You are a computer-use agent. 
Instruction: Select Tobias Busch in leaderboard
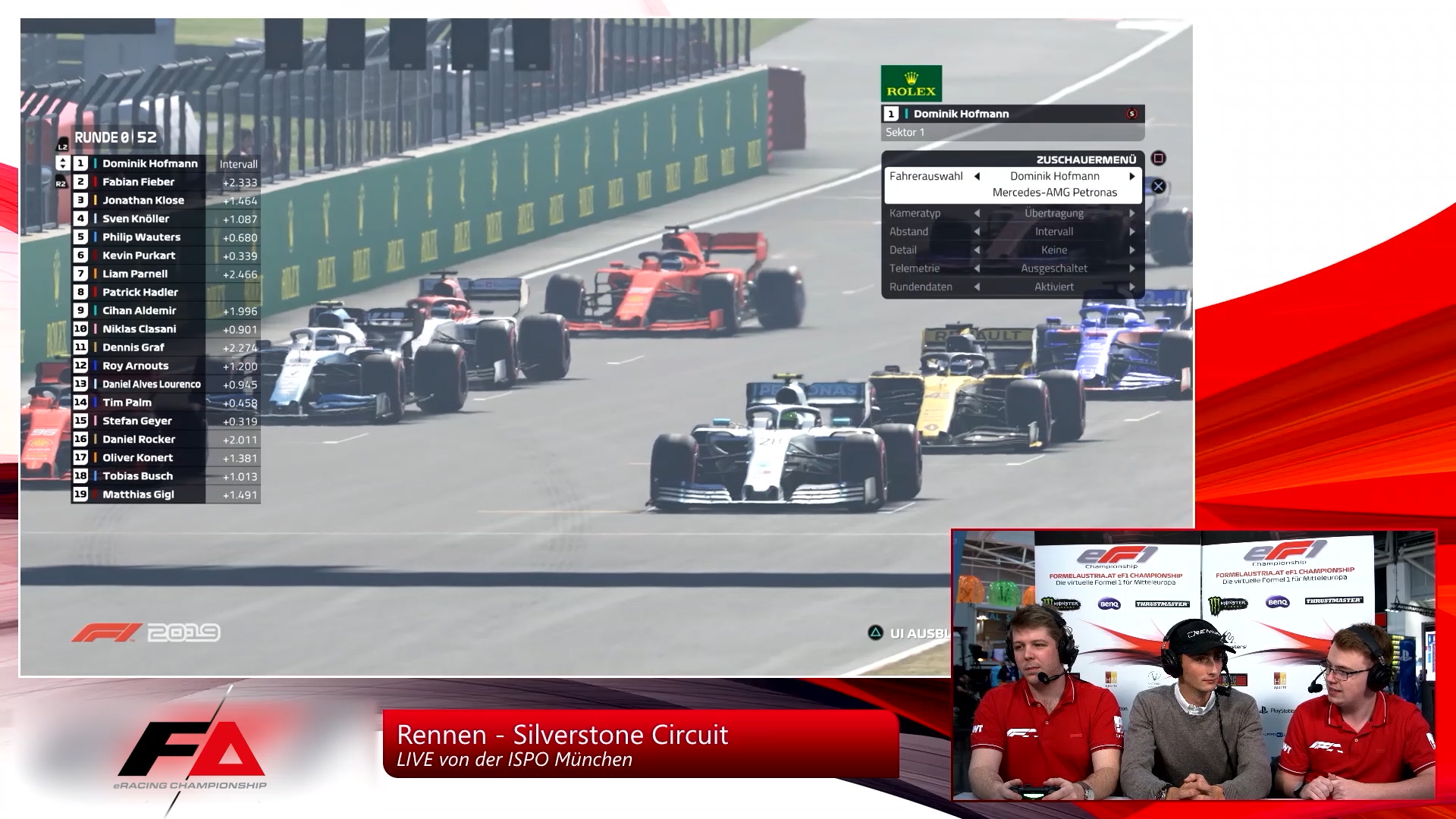tap(166, 476)
